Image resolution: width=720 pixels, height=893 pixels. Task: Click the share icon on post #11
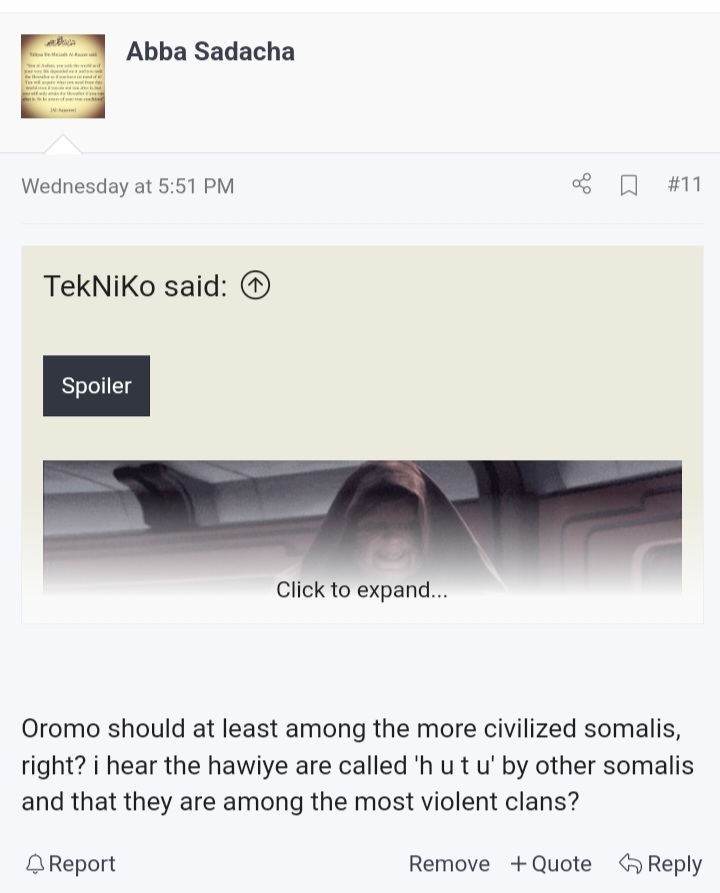[582, 184]
